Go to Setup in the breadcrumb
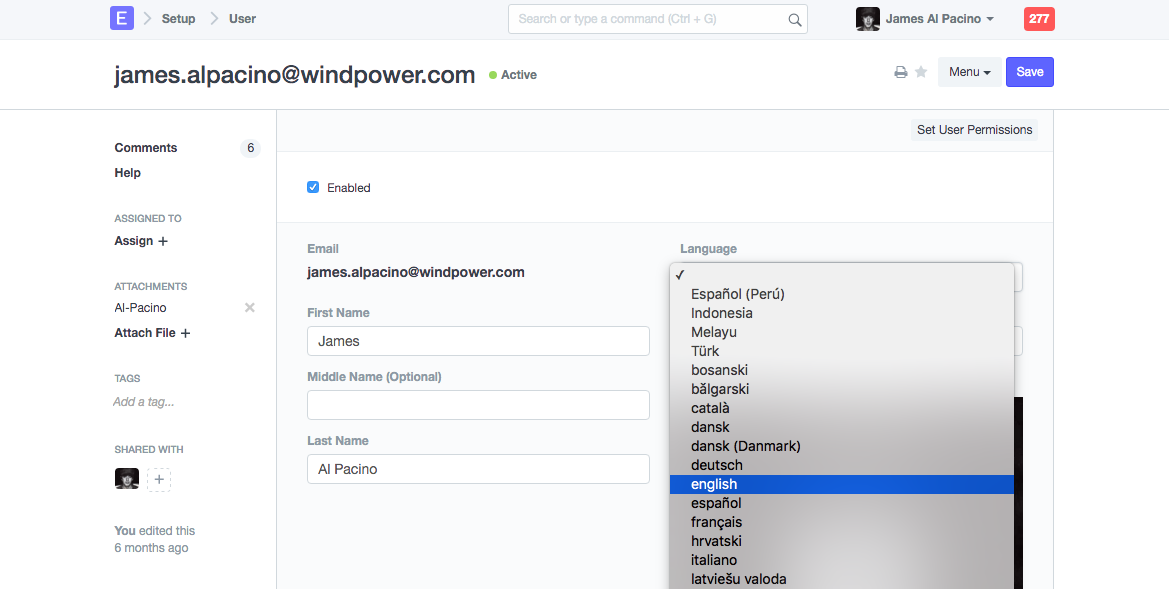 click(x=178, y=19)
